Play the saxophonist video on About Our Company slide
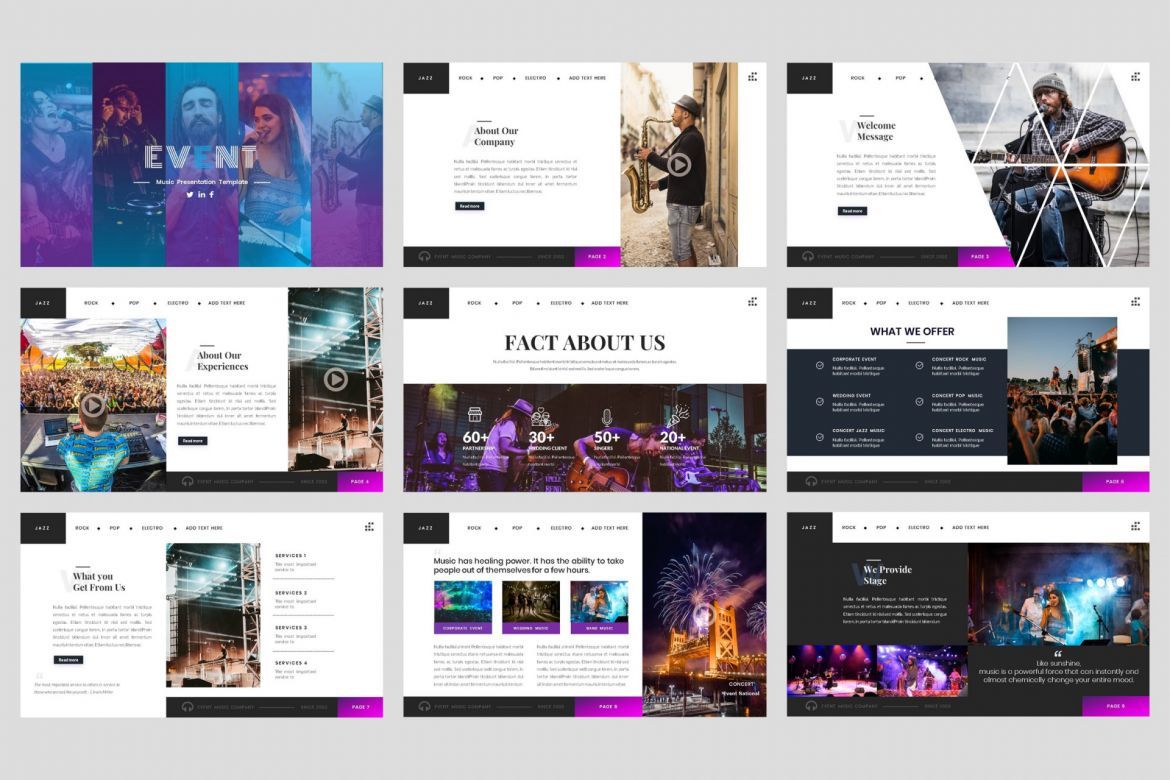Image resolution: width=1170 pixels, height=780 pixels. [678, 164]
